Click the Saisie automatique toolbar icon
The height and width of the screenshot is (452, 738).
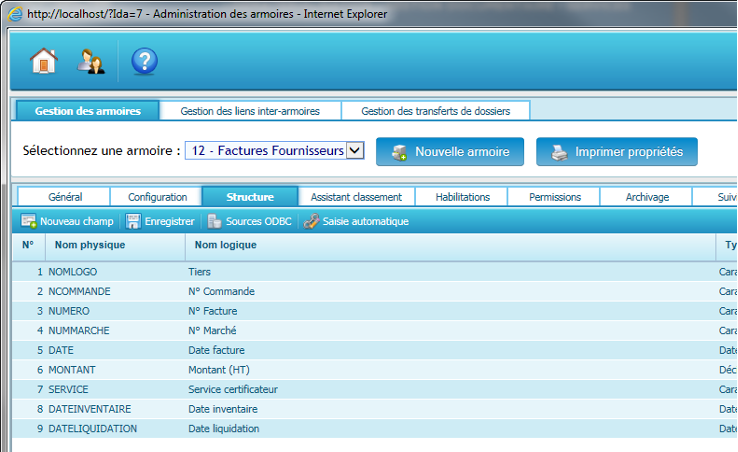[x=312, y=221]
